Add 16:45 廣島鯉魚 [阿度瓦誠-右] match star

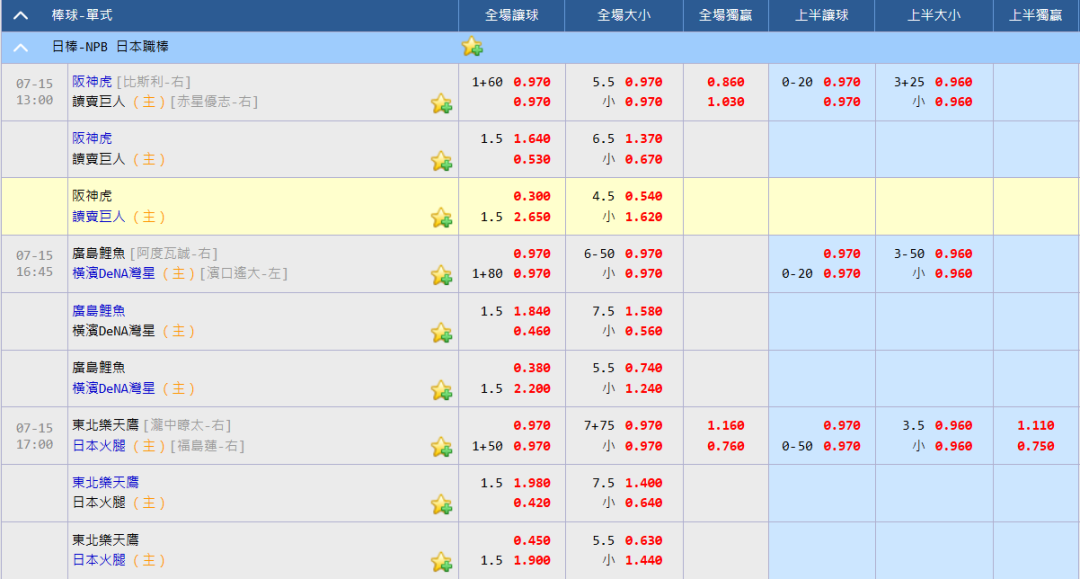[442, 275]
